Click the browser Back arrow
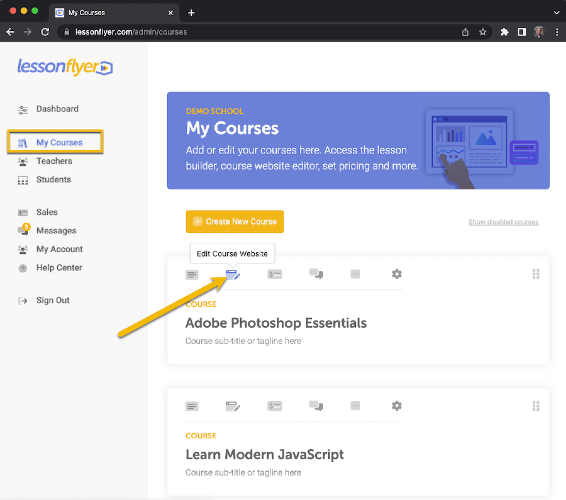 click(x=10, y=32)
